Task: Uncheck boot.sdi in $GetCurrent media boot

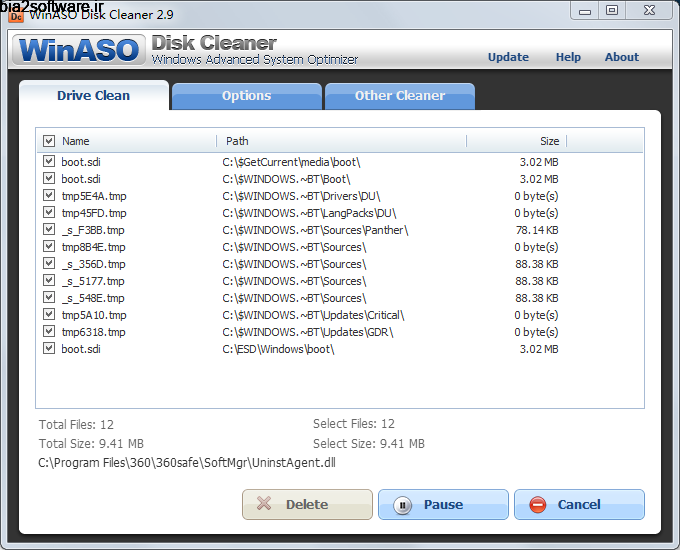Action: pos(49,161)
